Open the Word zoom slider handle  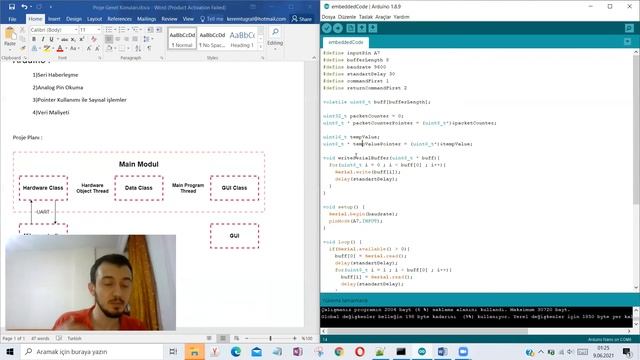tap(270, 338)
